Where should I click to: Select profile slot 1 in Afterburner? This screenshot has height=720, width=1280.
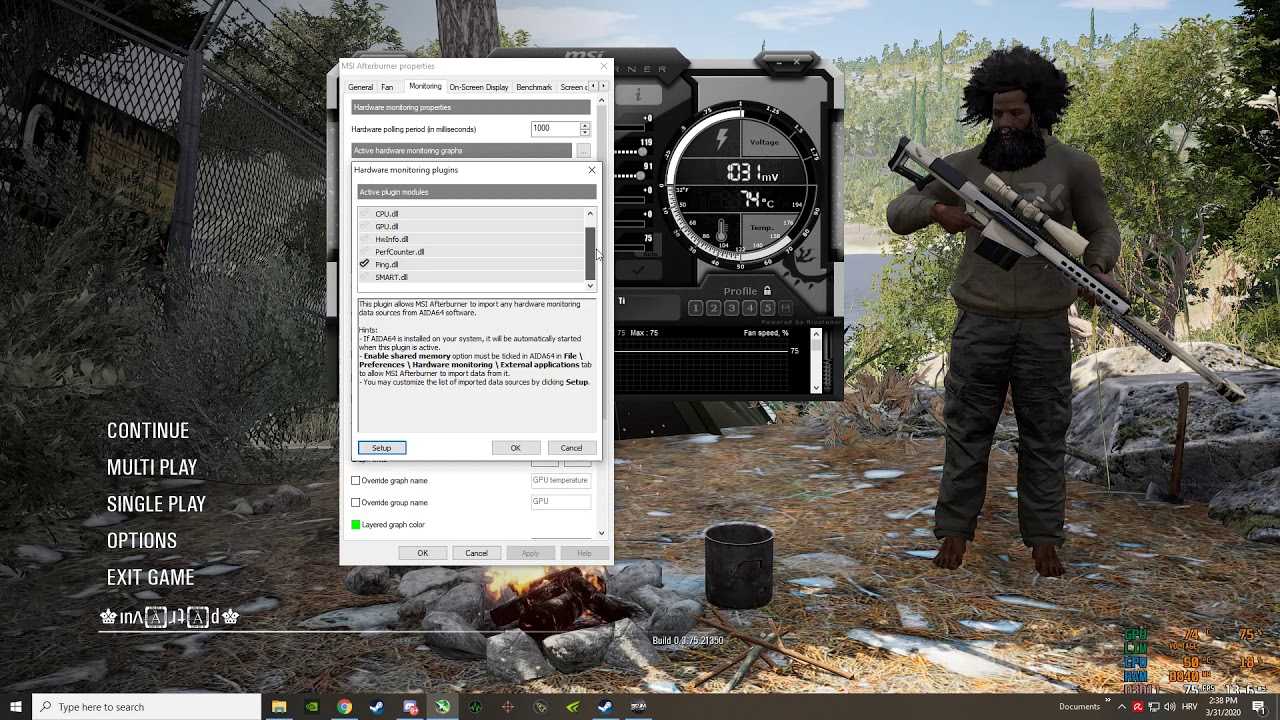tap(696, 308)
